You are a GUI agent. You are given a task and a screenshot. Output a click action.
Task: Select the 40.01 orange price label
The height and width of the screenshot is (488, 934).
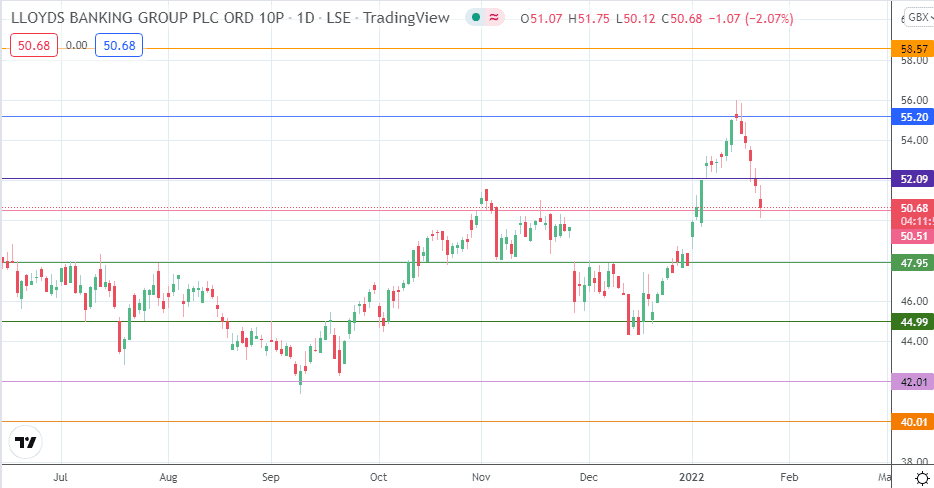[913, 422]
